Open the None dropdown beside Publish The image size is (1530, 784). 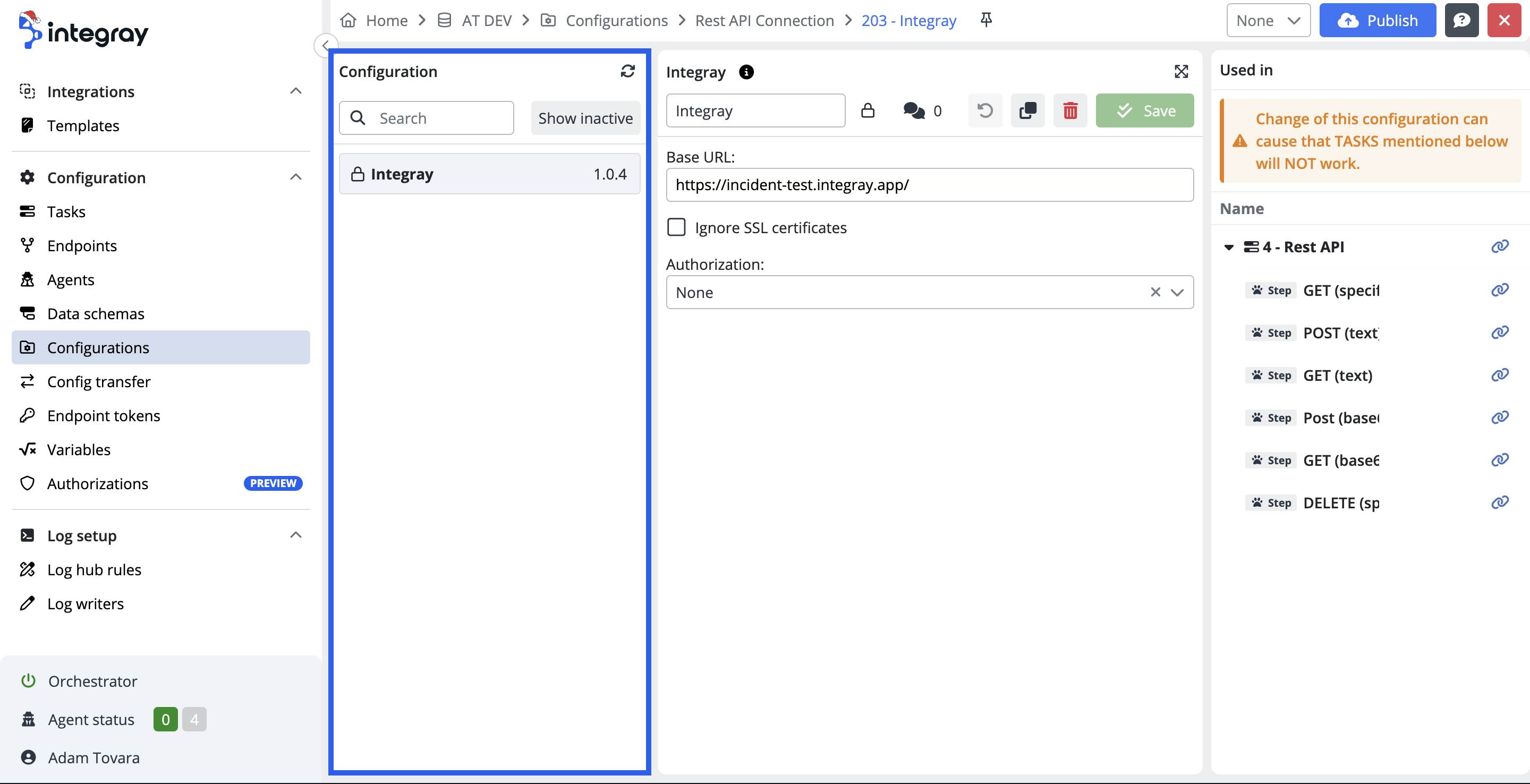[x=1268, y=20]
